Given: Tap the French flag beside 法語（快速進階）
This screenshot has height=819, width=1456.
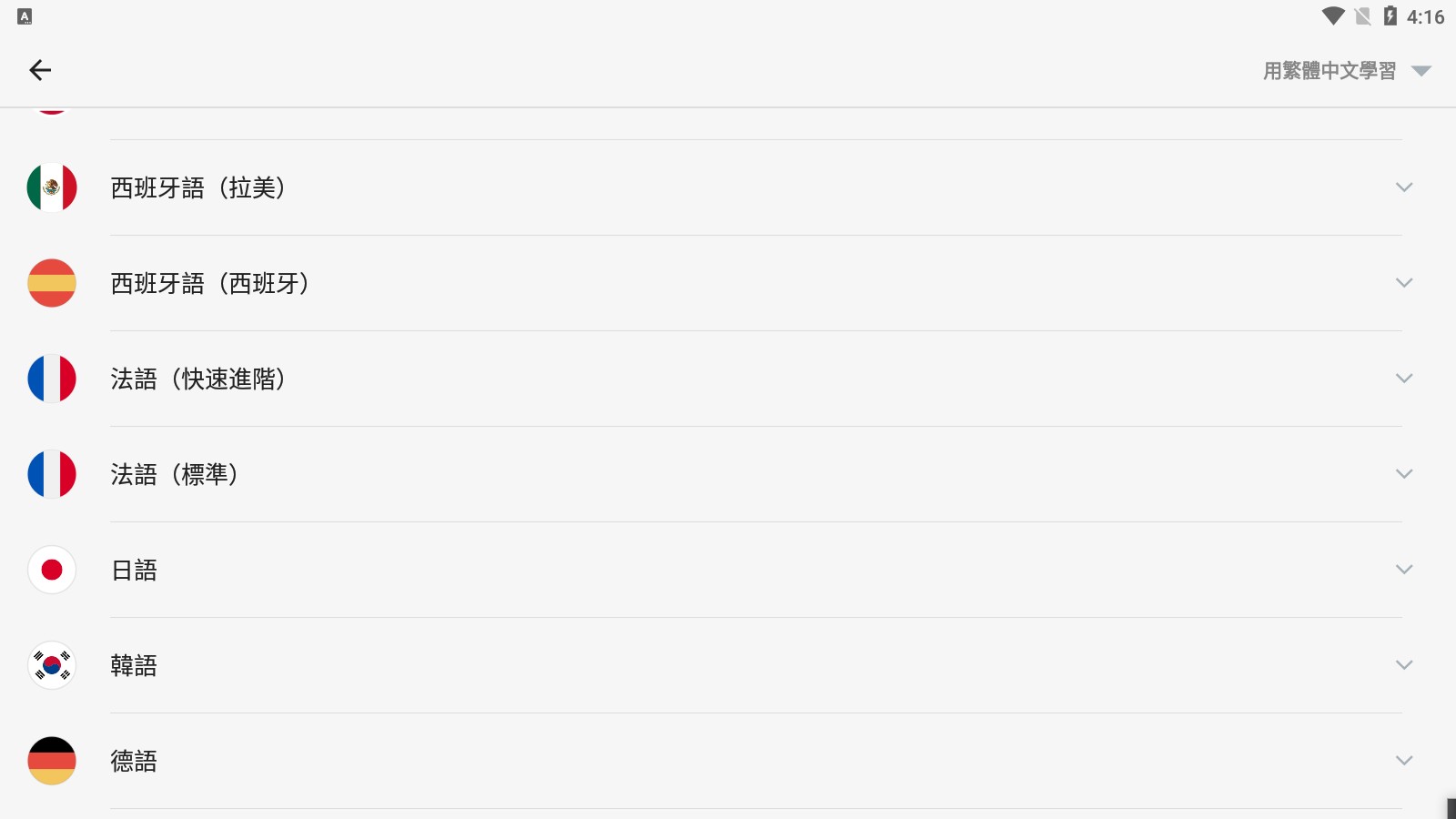Looking at the screenshot, I should (x=52, y=379).
